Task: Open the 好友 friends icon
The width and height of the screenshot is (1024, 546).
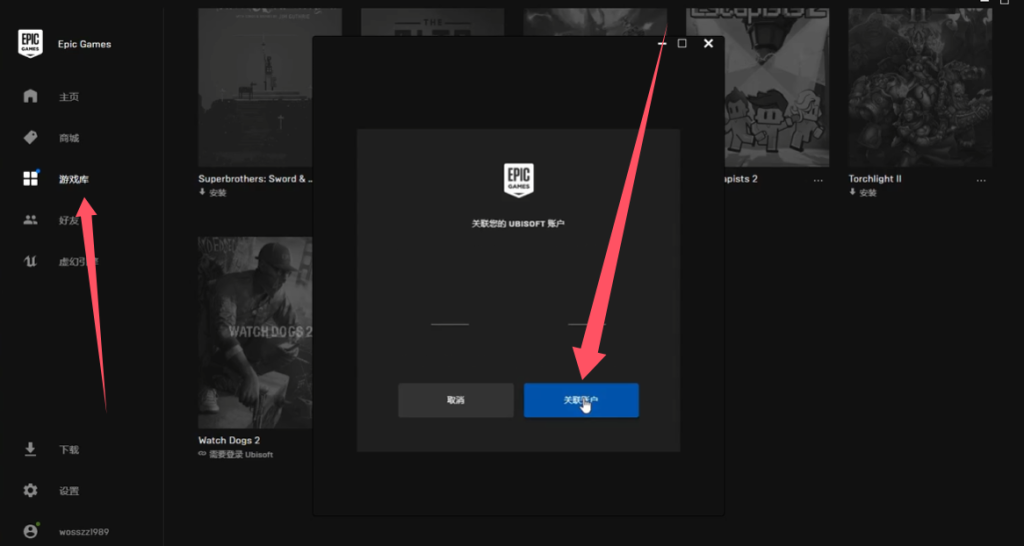Action: (30, 220)
